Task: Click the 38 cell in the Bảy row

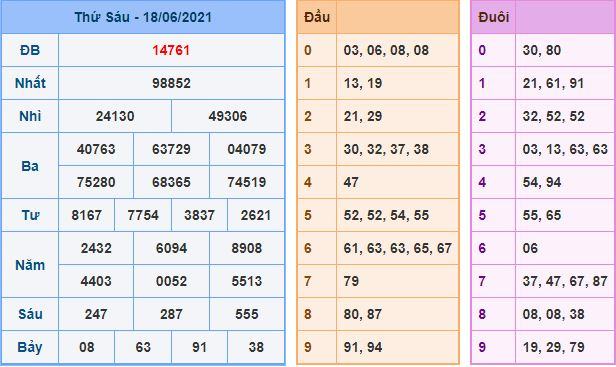Action: coord(256,347)
